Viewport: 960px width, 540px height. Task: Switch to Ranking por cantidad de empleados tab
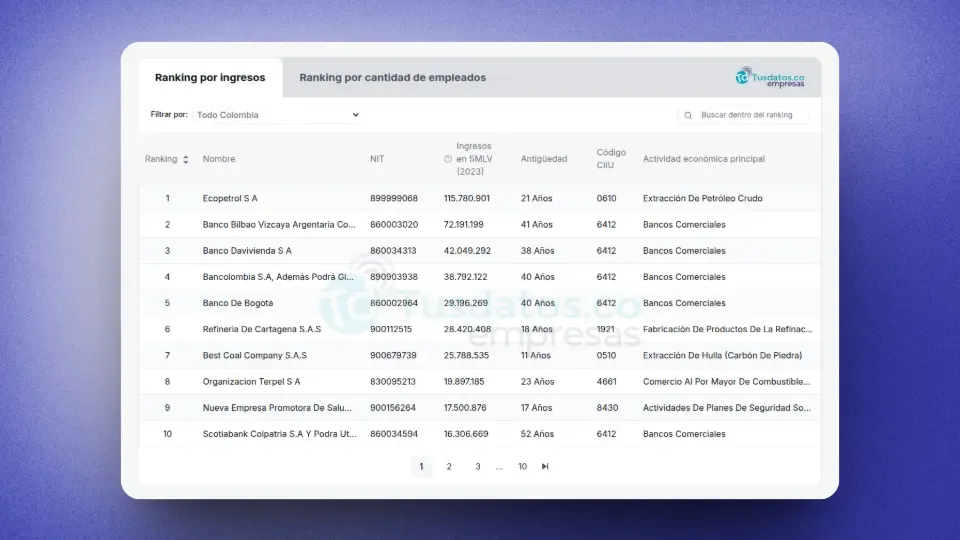point(392,77)
